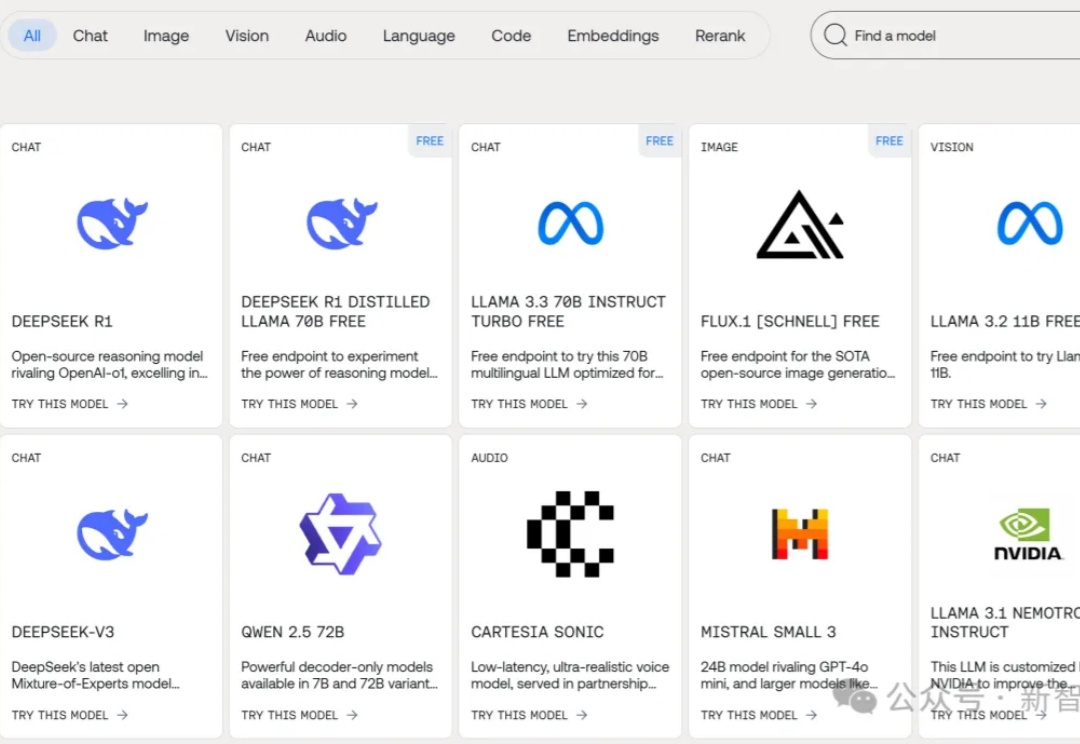The image size is (1080, 744).
Task: Open the LLAMA 3.3 70B INSTRUCT TURBO FREE title
Action: (568, 311)
